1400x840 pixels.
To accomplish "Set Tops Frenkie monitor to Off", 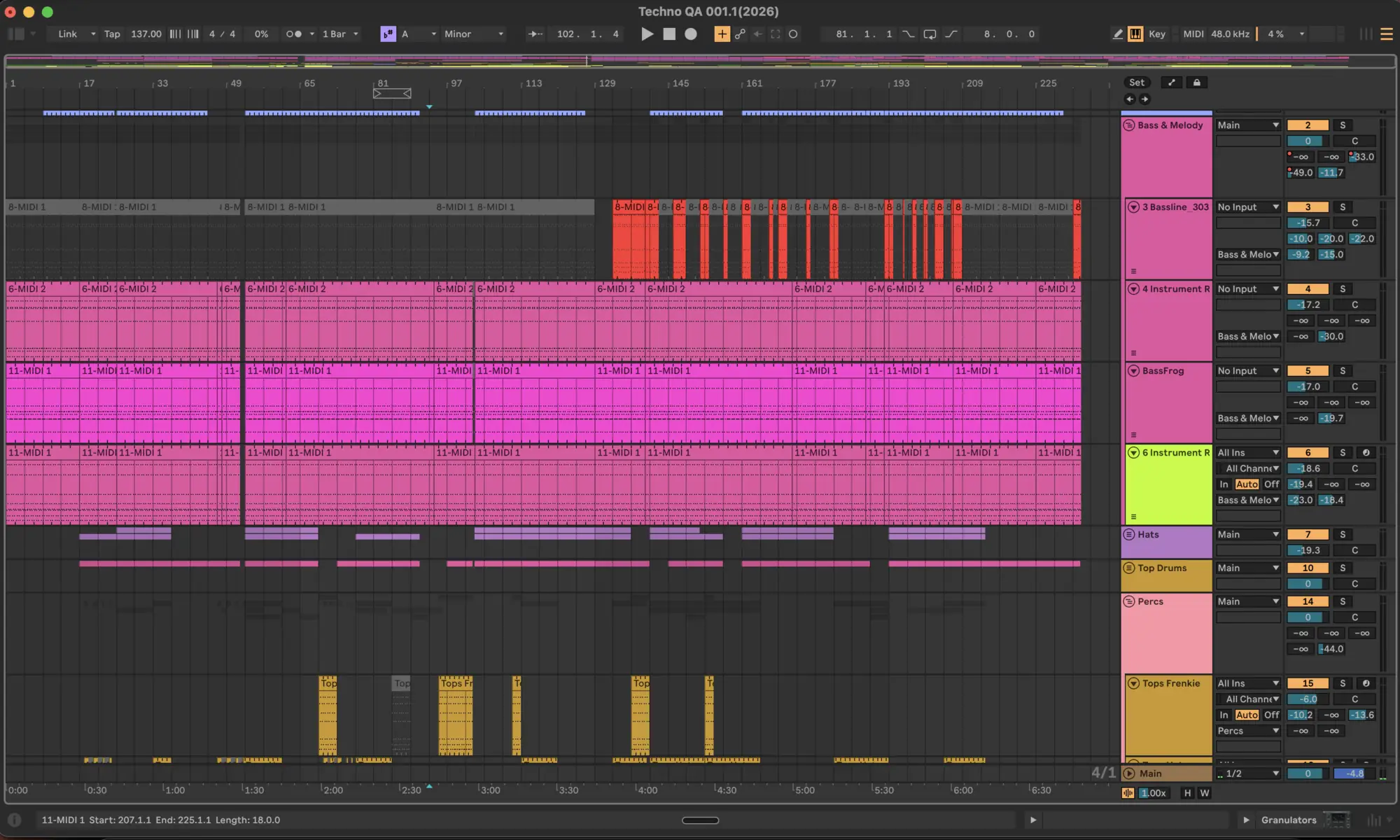I will click(1271, 715).
